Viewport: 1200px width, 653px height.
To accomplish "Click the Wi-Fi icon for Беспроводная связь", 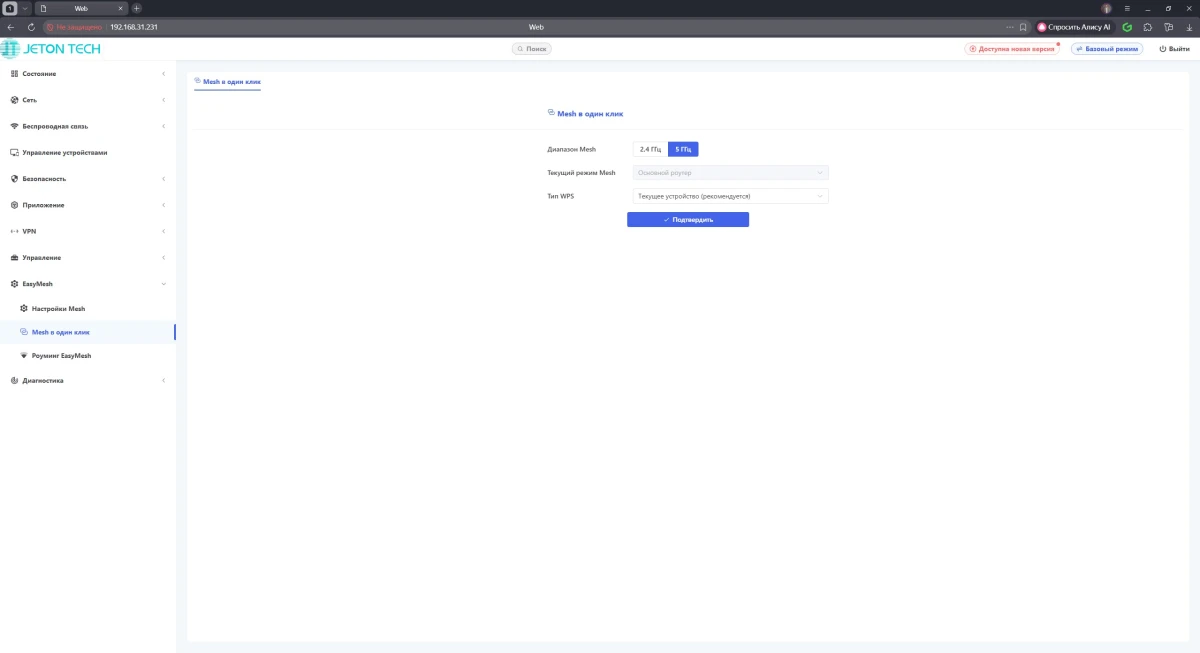I will pyautogui.click(x=14, y=127).
